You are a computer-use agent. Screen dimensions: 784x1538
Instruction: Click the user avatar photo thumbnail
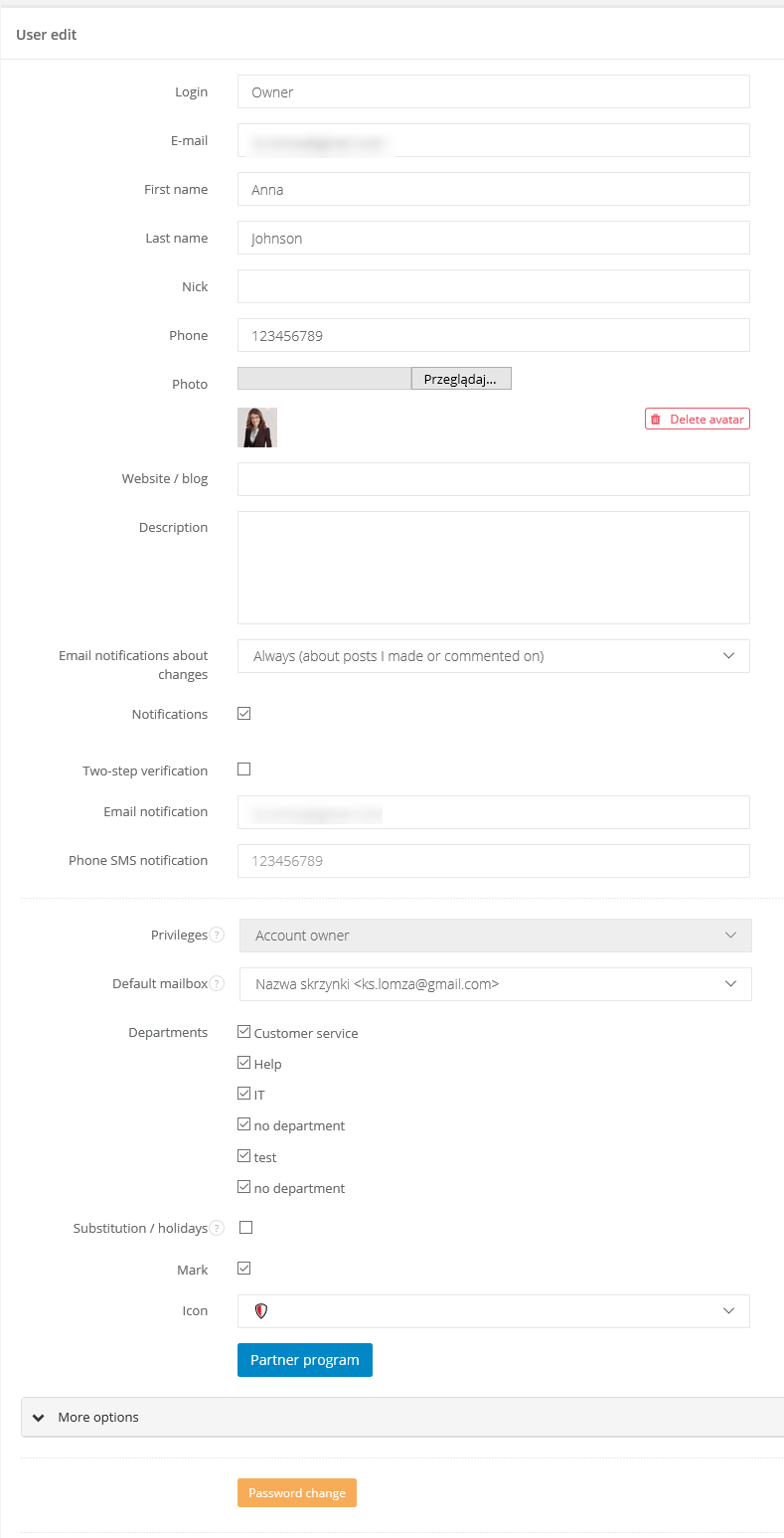tap(257, 427)
